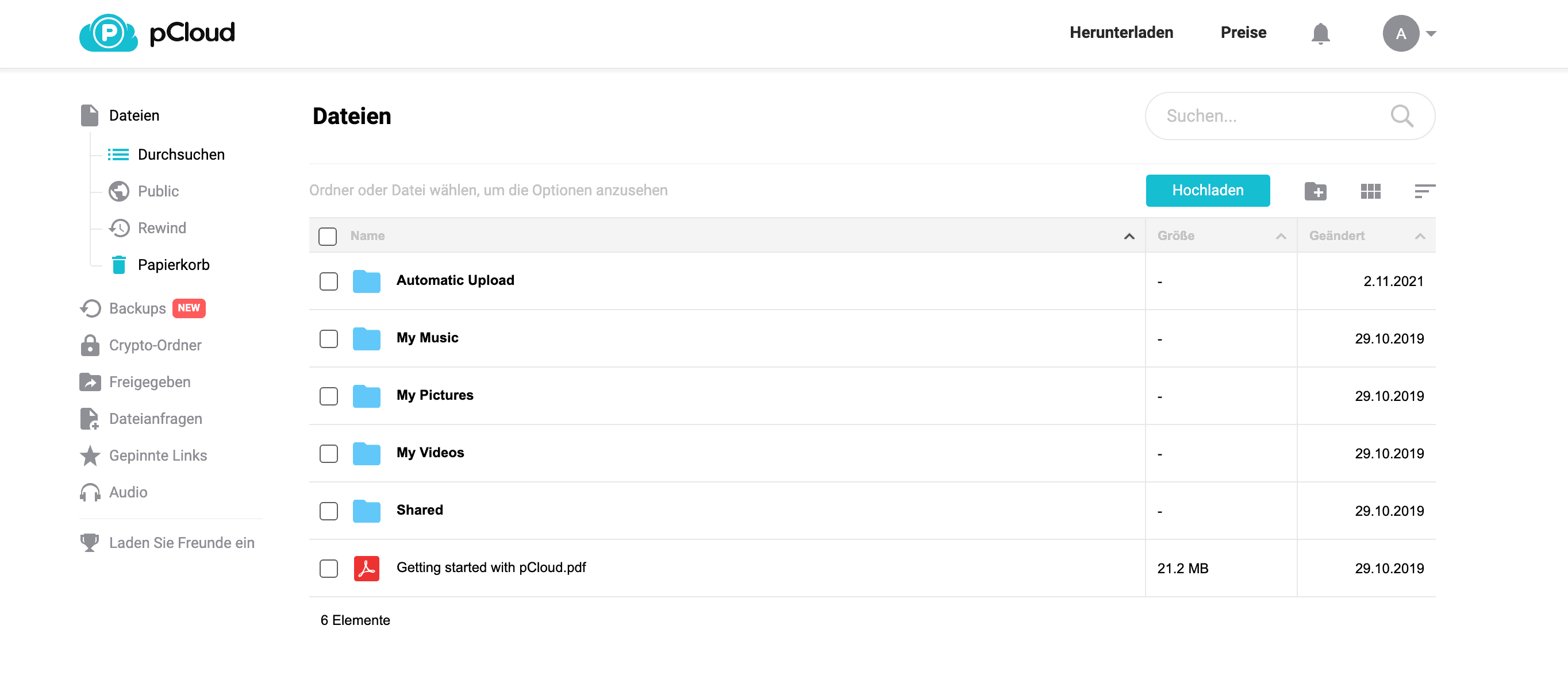Sort by Name using its arrow
This screenshot has width=1568, height=695.
click(x=1128, y=236)
